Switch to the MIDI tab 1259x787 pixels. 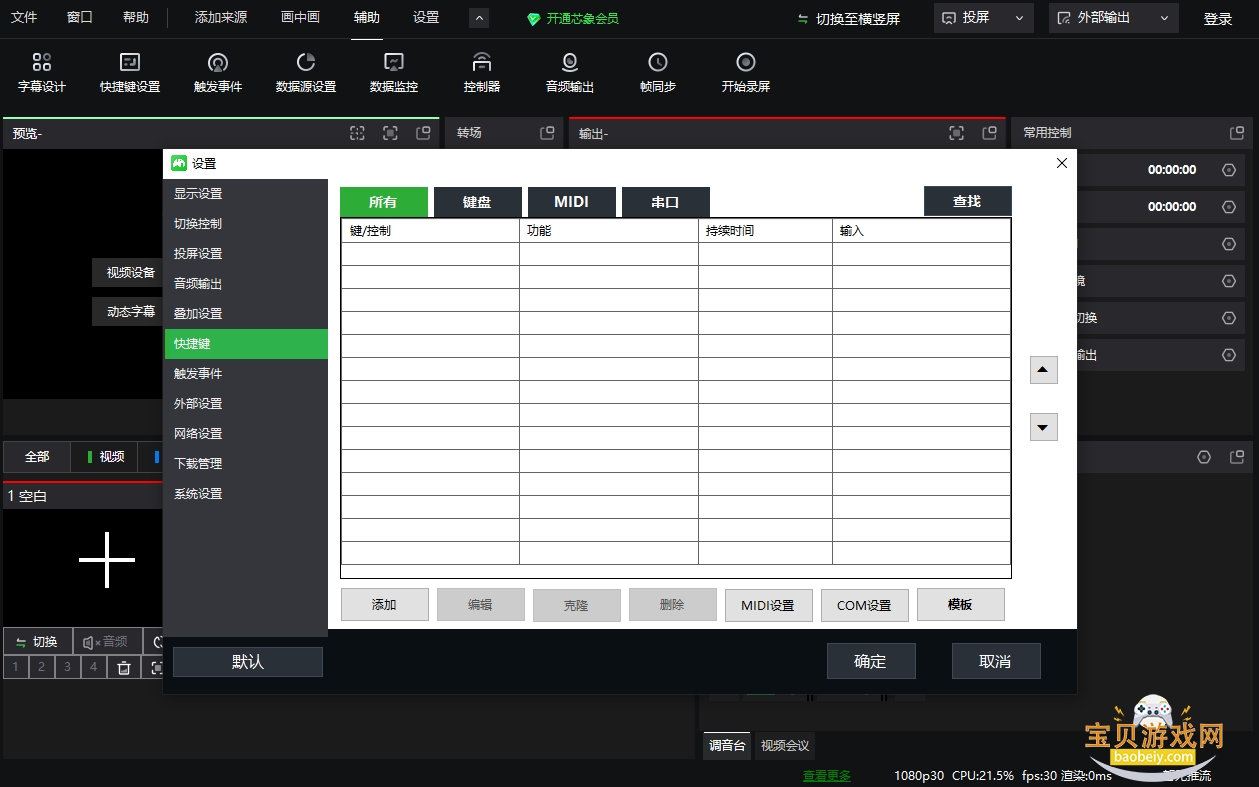(572, 202)
